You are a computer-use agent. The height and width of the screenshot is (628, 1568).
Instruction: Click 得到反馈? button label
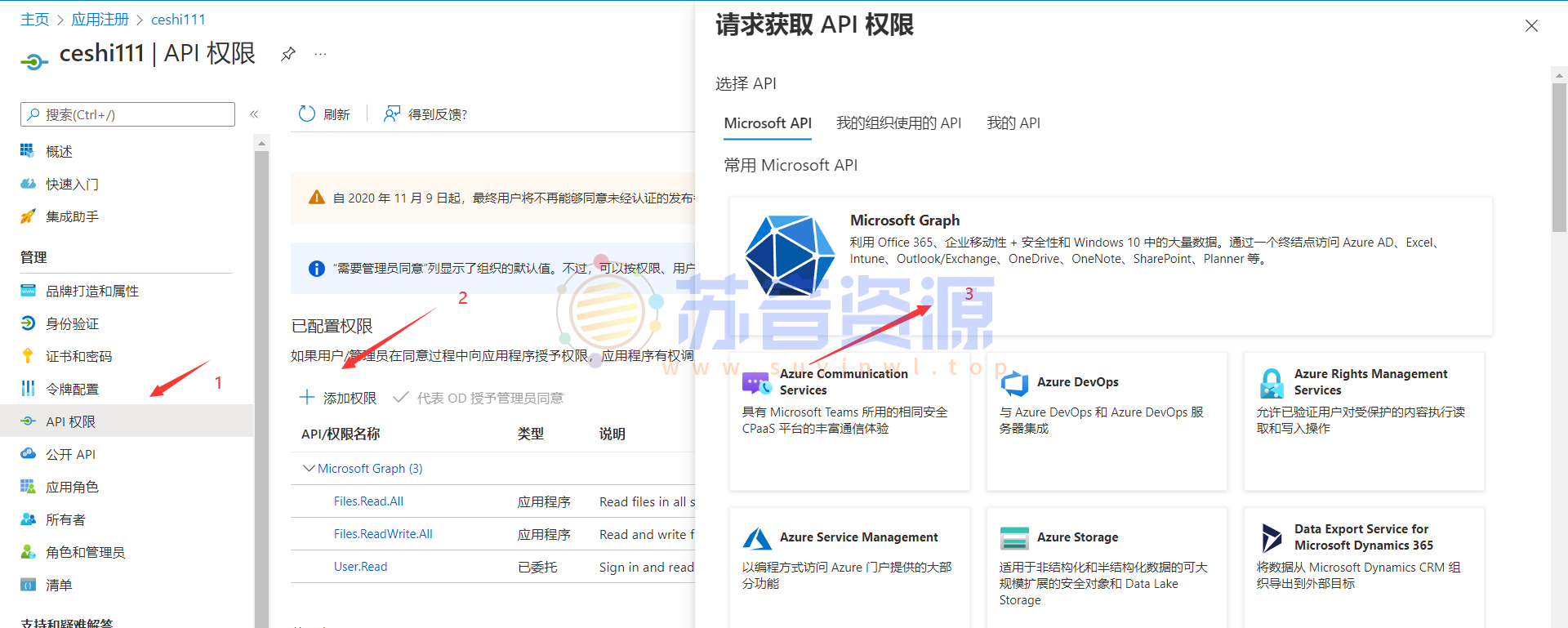(x=438, y=114)
